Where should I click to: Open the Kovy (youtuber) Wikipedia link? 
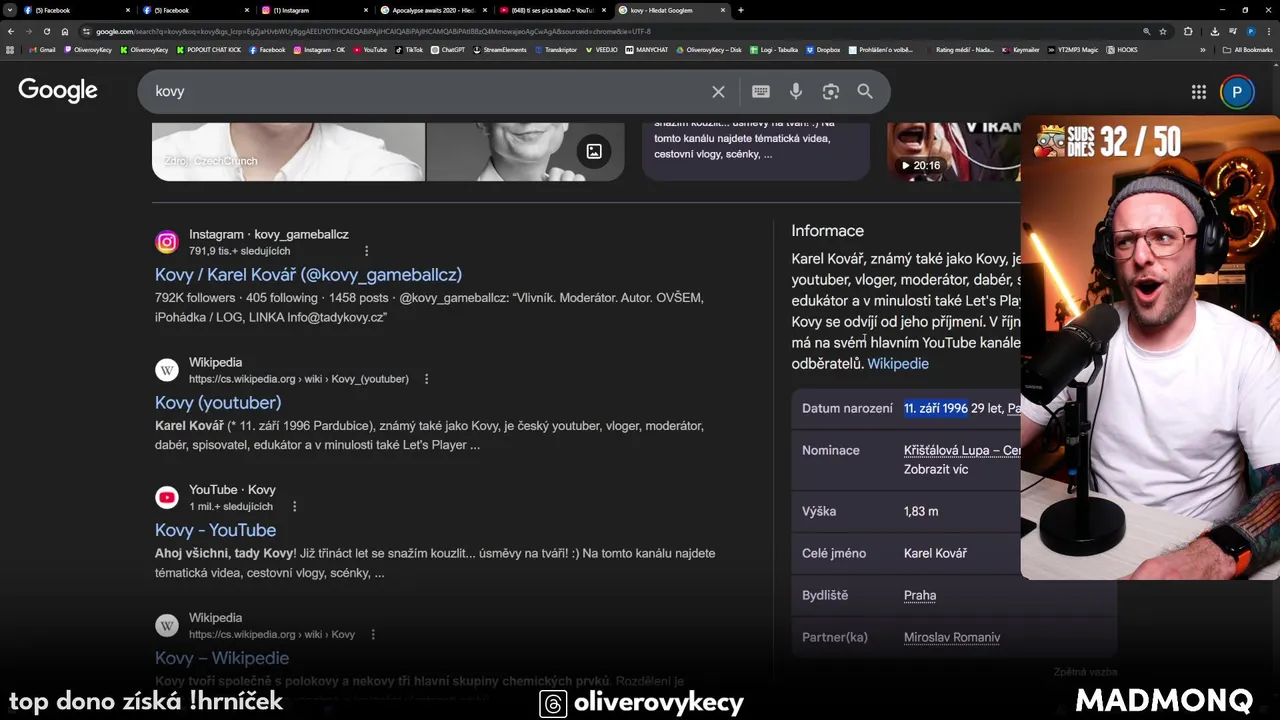click(218, 402)
